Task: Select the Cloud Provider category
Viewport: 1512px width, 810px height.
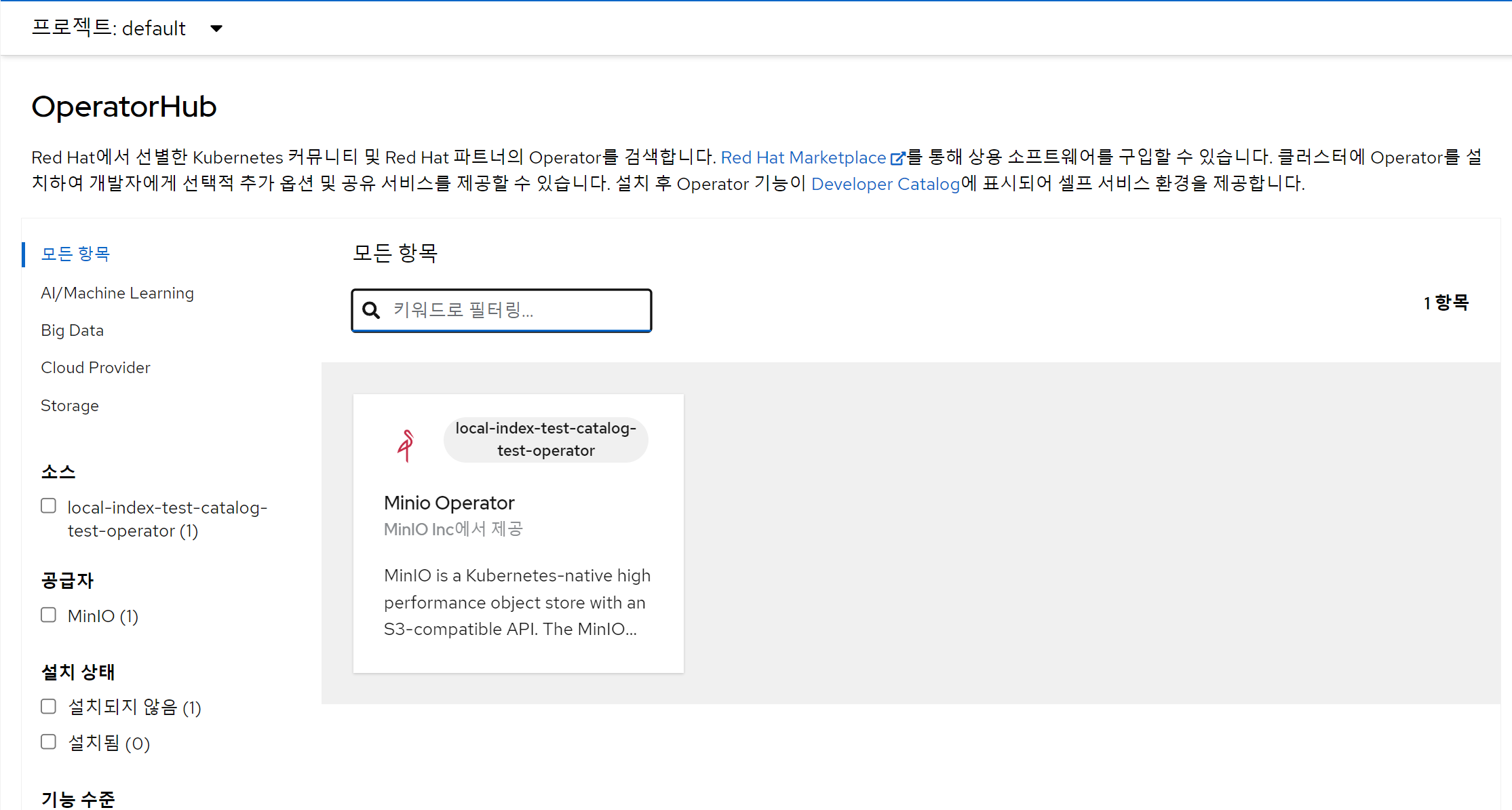Action: point(95,368)
